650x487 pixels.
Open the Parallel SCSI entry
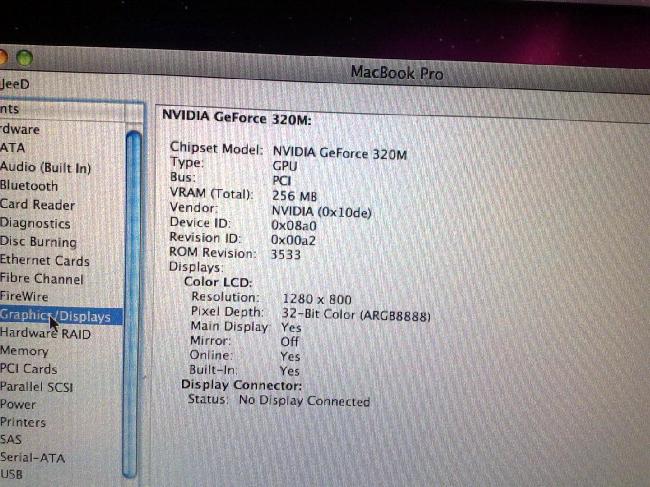pos(36,387)
